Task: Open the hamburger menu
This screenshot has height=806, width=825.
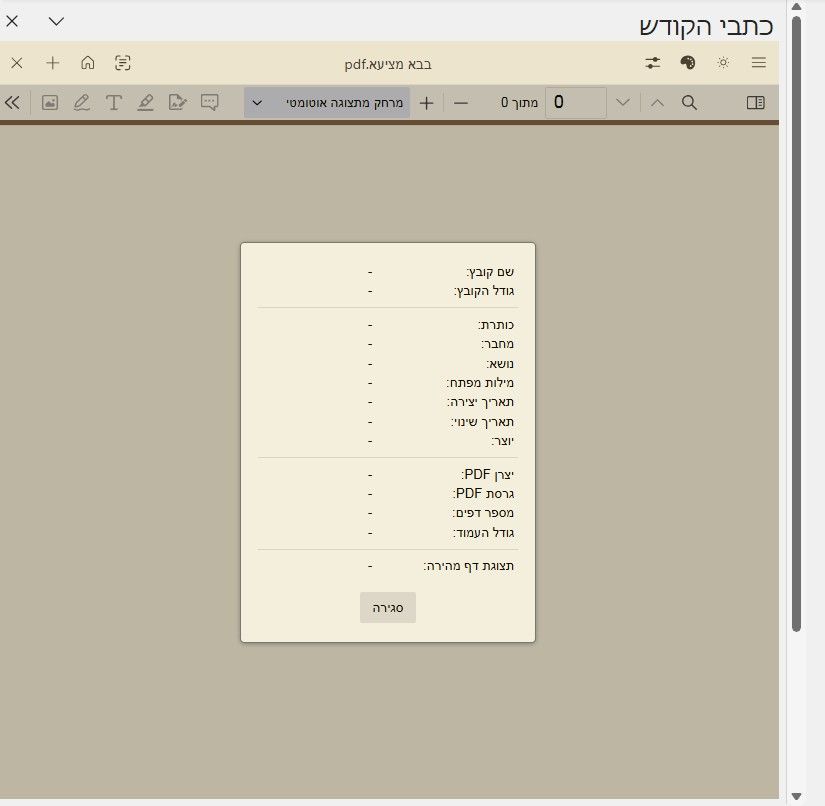Action: (759, 63)
